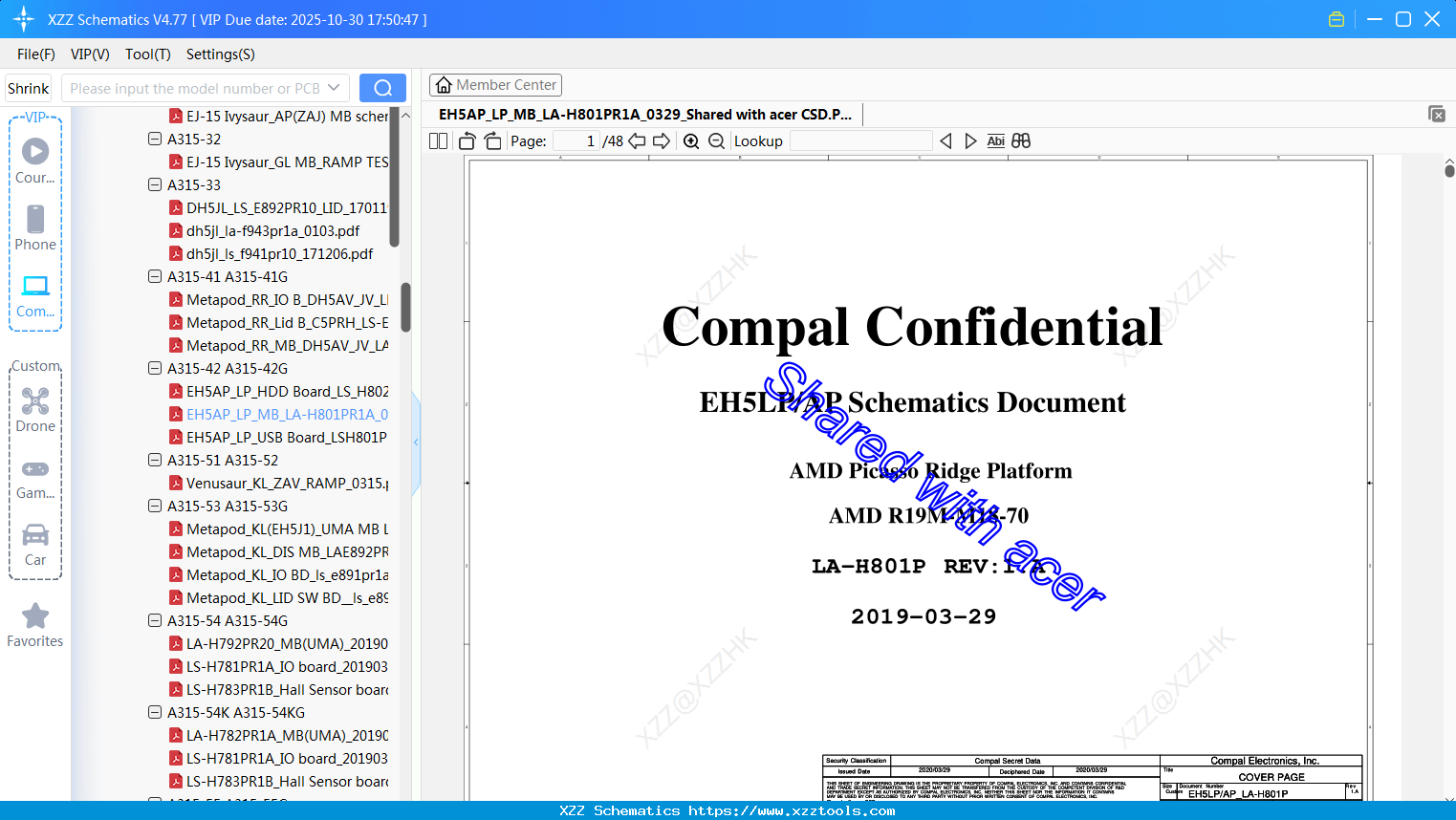
Task: Open the Courses category in the VIP sidebar
Action: point(35,161)
